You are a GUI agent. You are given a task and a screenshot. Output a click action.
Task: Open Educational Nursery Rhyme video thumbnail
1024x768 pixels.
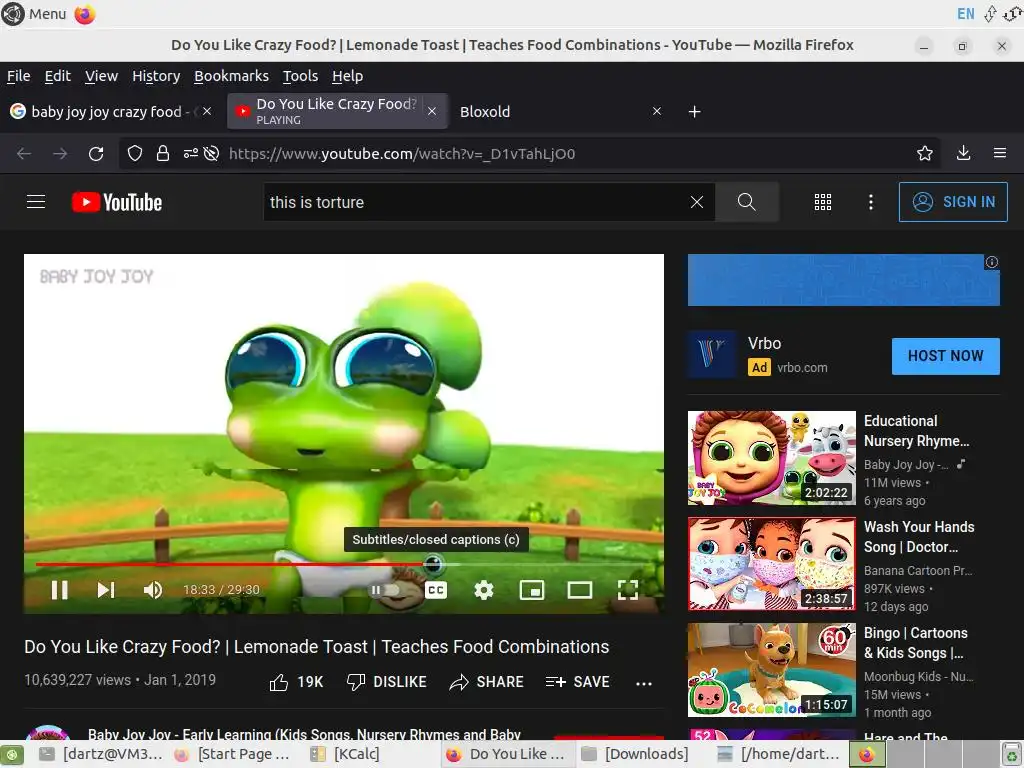pyautogui.click(x=771, y=458)
